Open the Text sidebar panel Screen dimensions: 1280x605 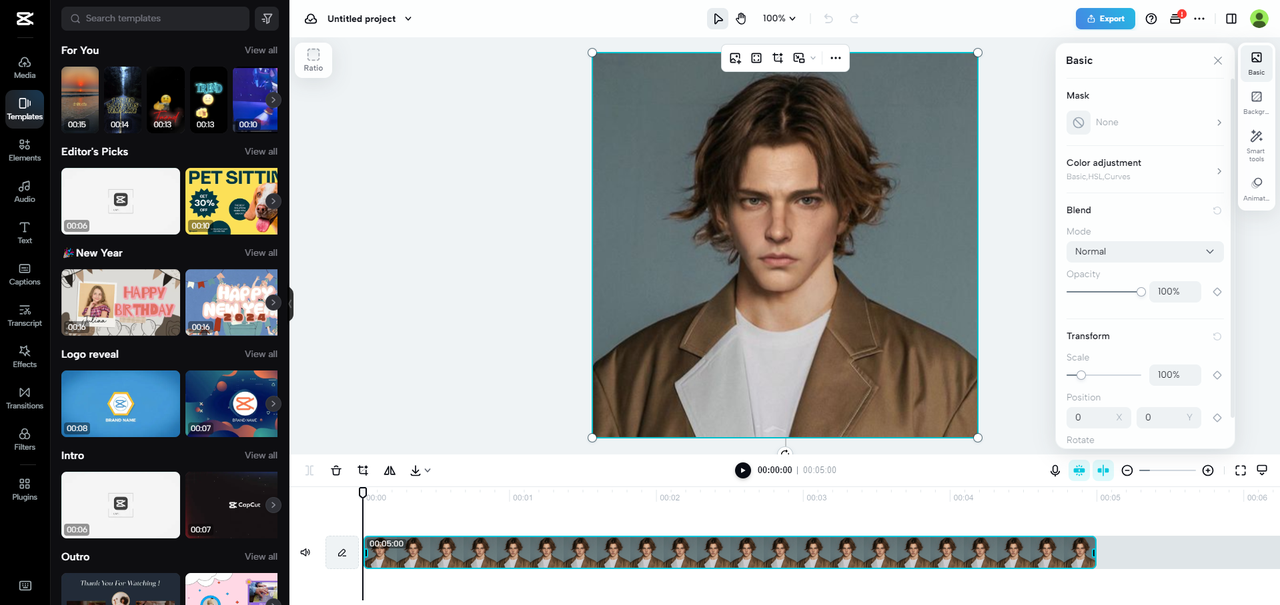click(25, 232)
